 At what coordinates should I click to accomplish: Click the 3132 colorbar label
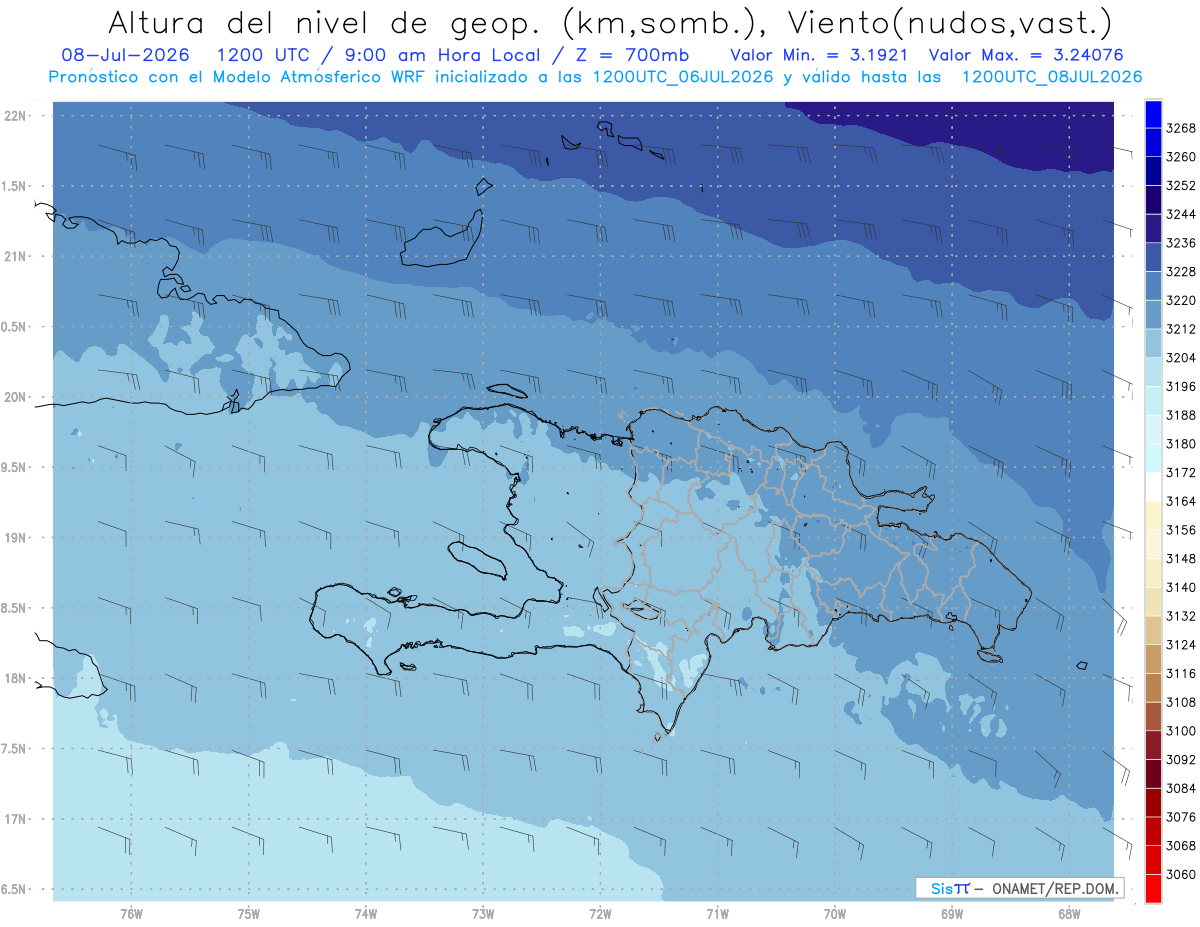(1181, 616)
